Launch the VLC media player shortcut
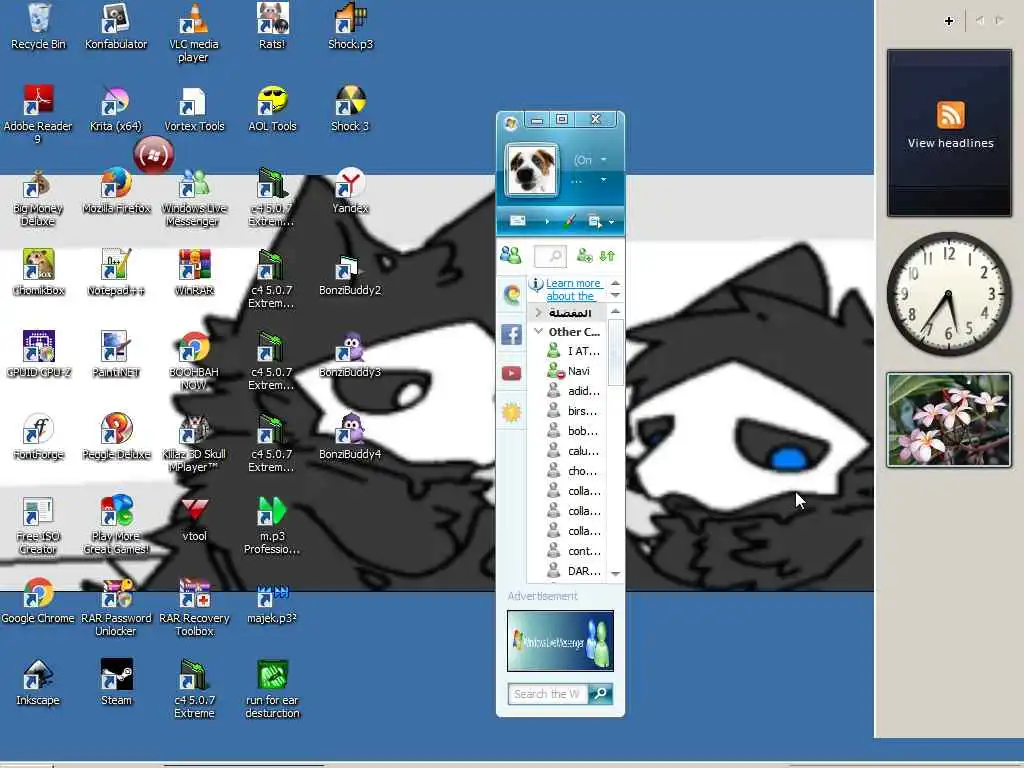The width and height of the screenshot is (1024, 768). point(193,33)
